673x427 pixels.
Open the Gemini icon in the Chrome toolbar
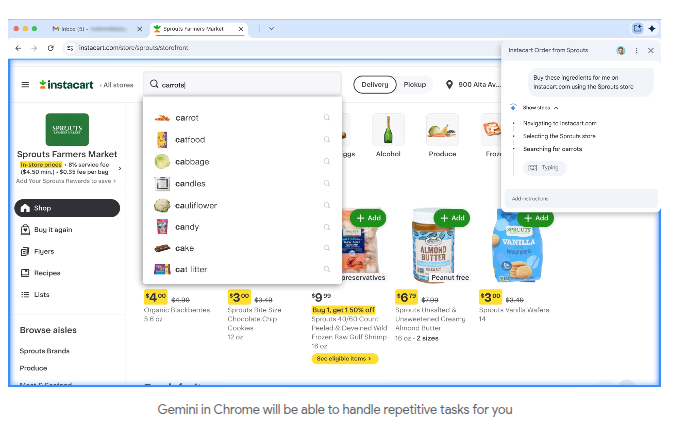(652, 28)
